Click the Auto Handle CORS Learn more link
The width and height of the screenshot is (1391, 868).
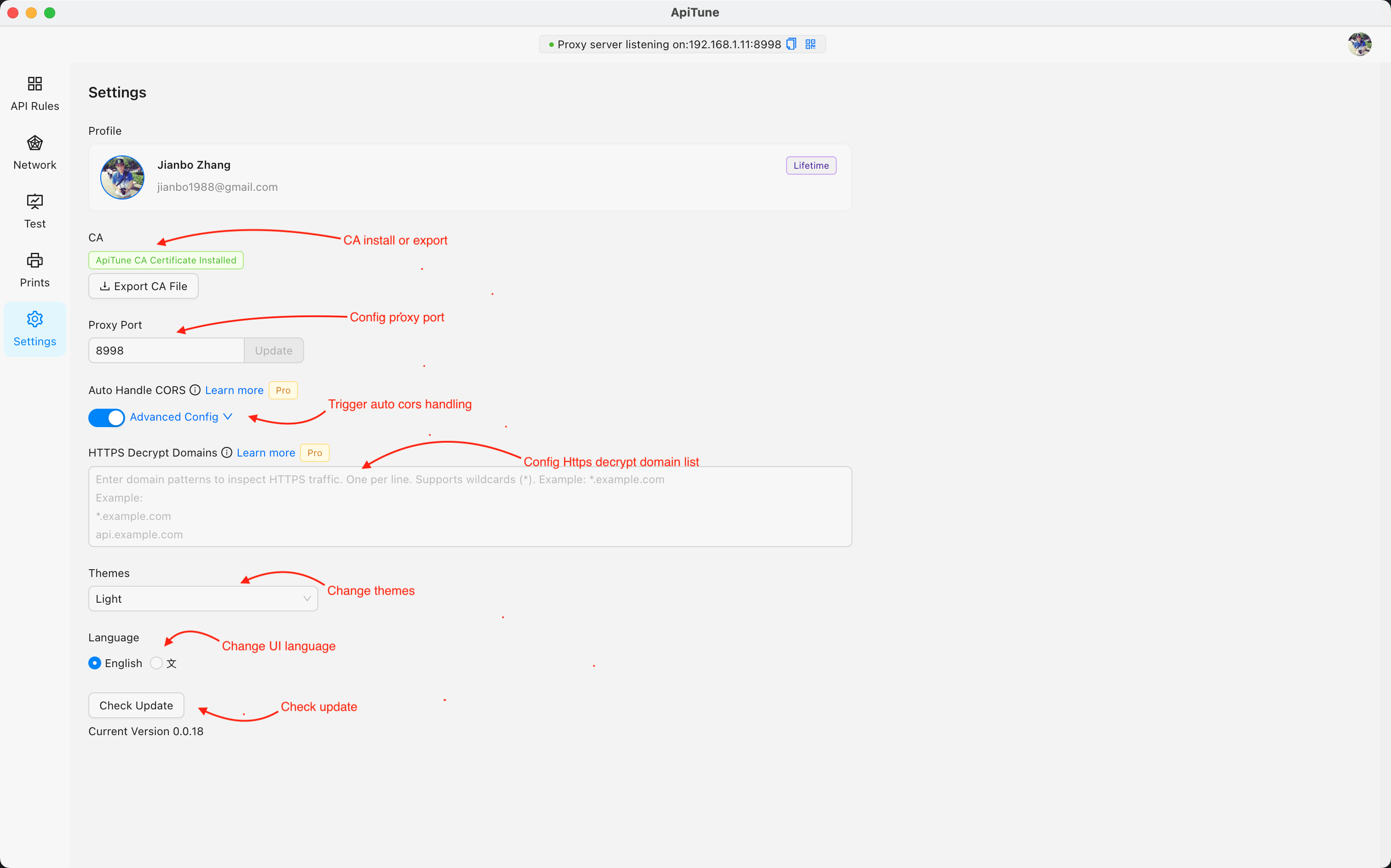pyautogui.click(x=234, y=391)
